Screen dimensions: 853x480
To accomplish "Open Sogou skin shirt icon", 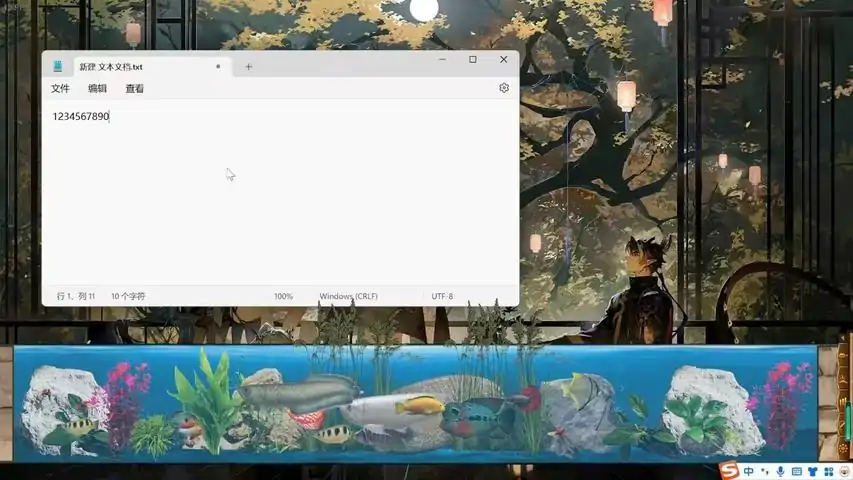I will (x=812, y=471).
